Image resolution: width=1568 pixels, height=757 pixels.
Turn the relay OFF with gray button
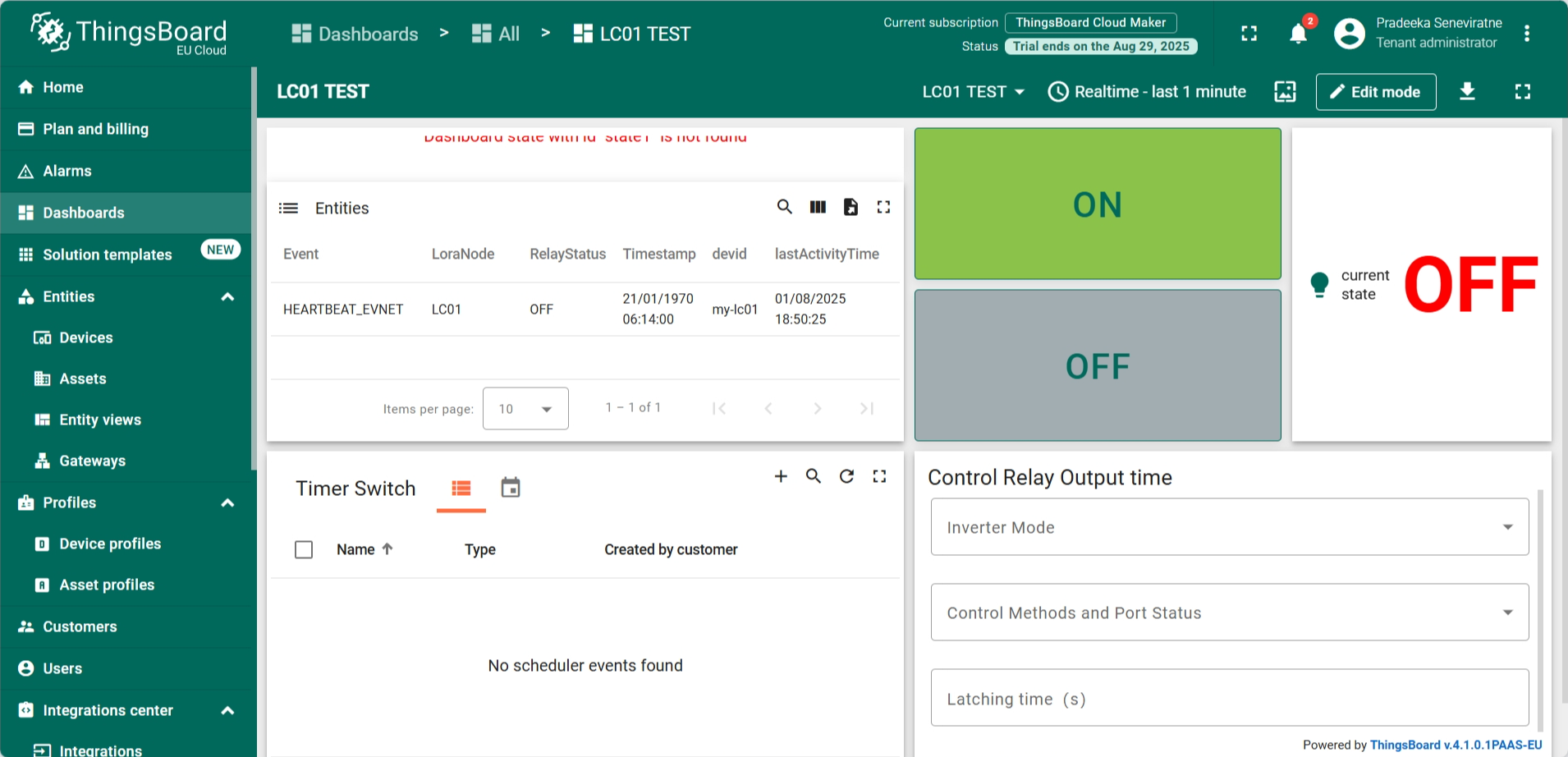[x=1098, y=365]
